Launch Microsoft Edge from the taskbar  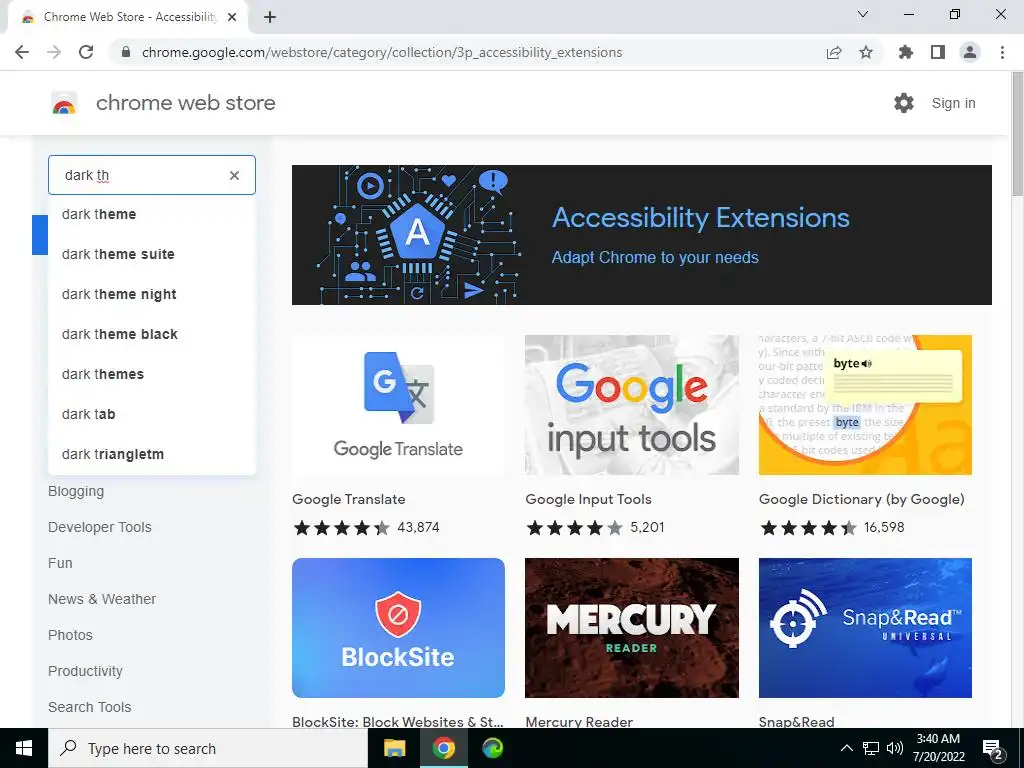[x=492, y=748]
